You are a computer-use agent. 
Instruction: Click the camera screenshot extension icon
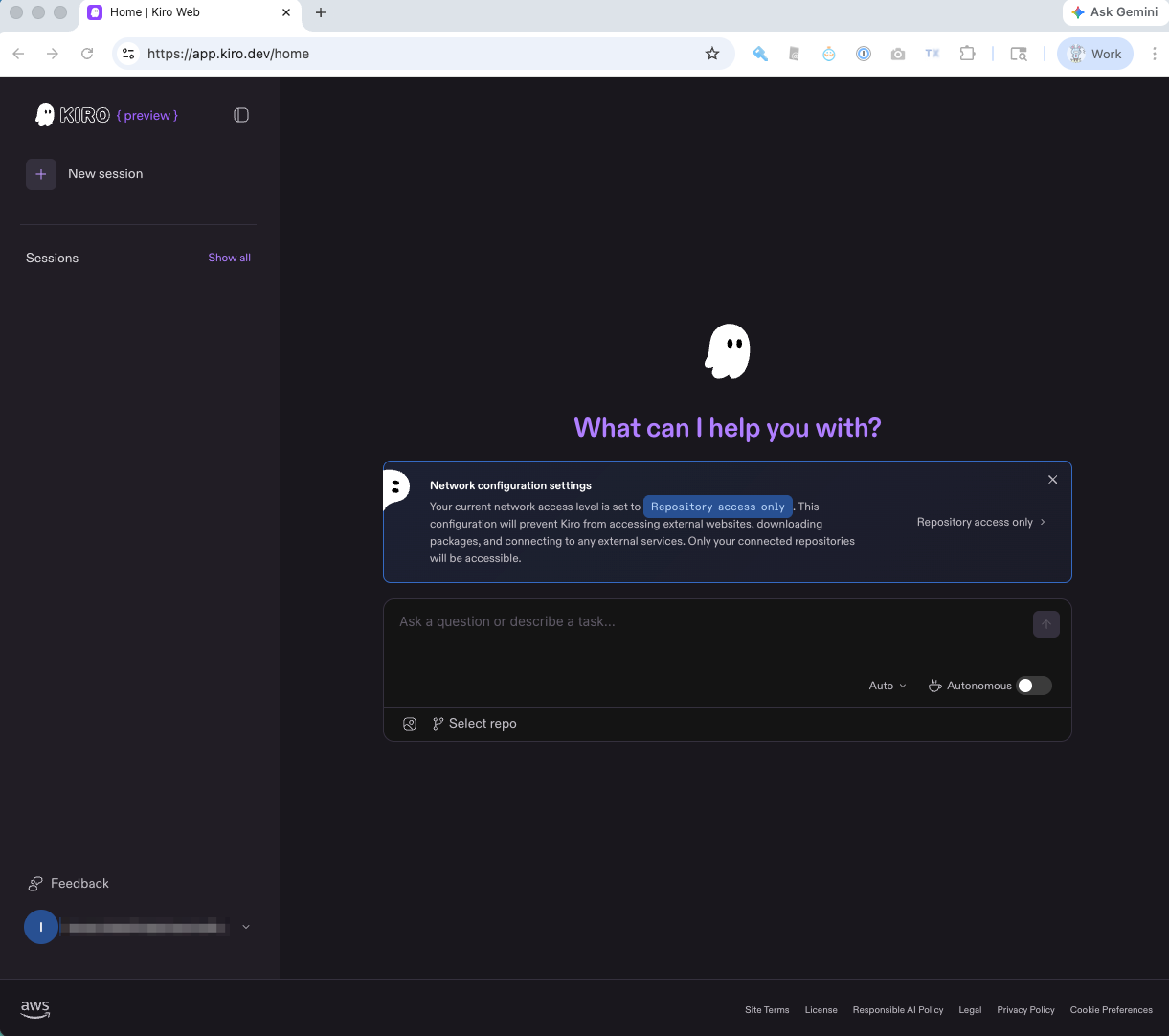coord(898,54)
